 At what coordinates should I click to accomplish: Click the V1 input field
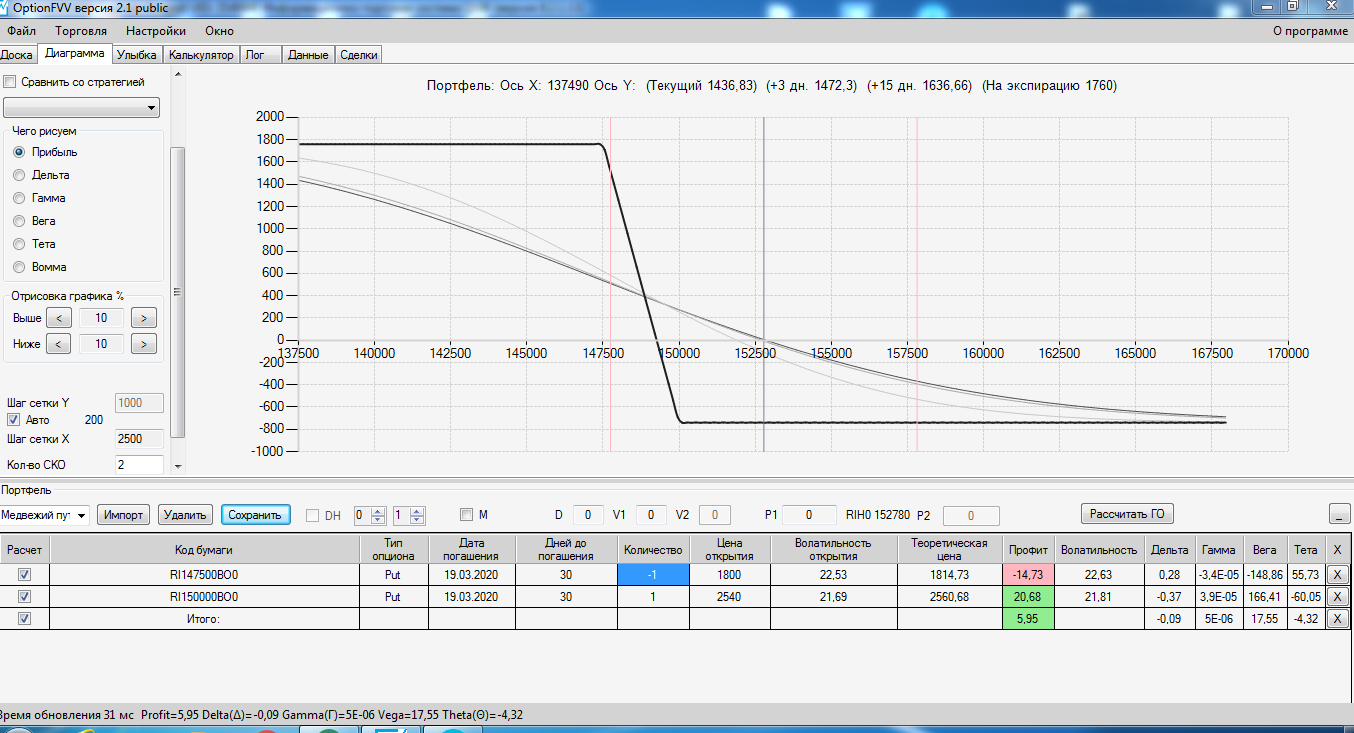click(x=650, y=515)
